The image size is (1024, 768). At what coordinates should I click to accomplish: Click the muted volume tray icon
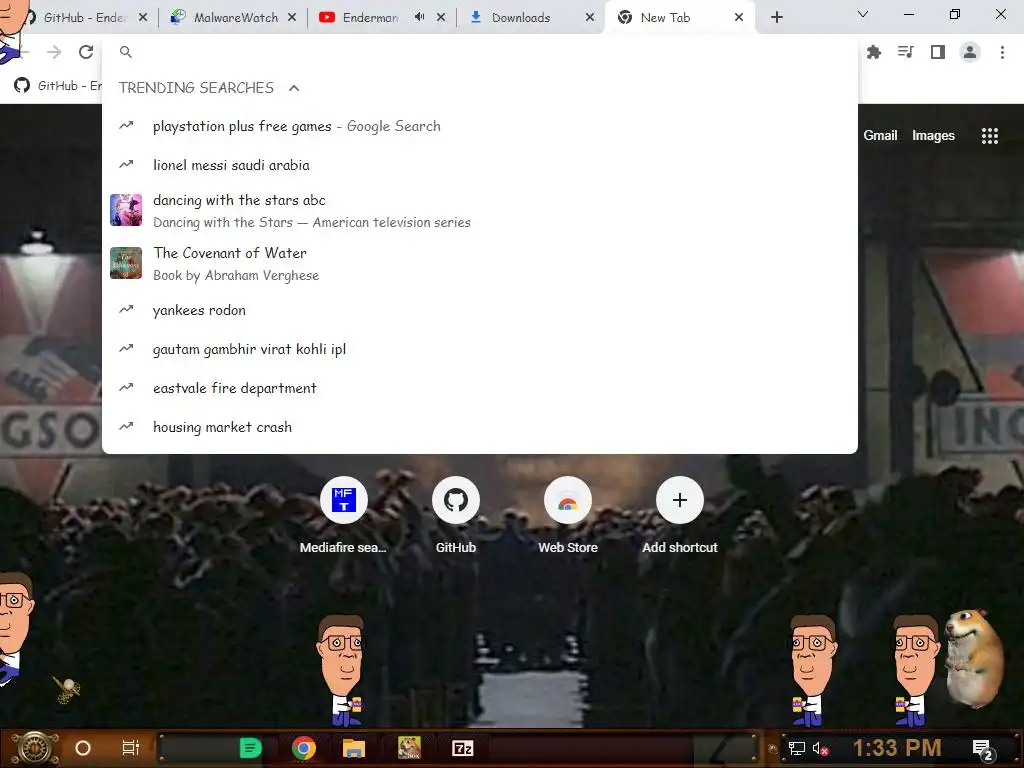[x=820, y=748]
